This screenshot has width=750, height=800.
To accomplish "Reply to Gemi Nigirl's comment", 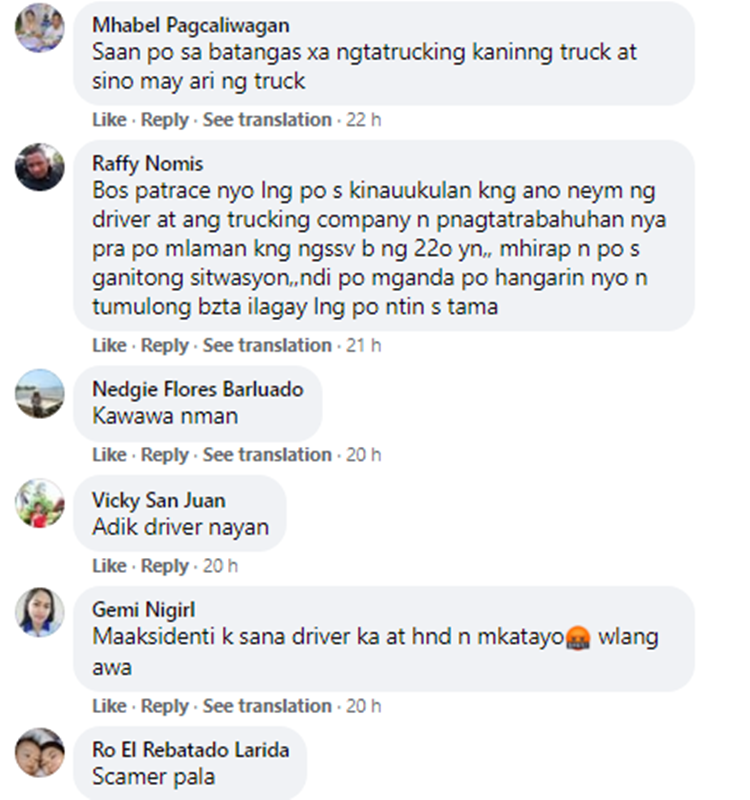I will pyautogui.click(x=164, y=706).
